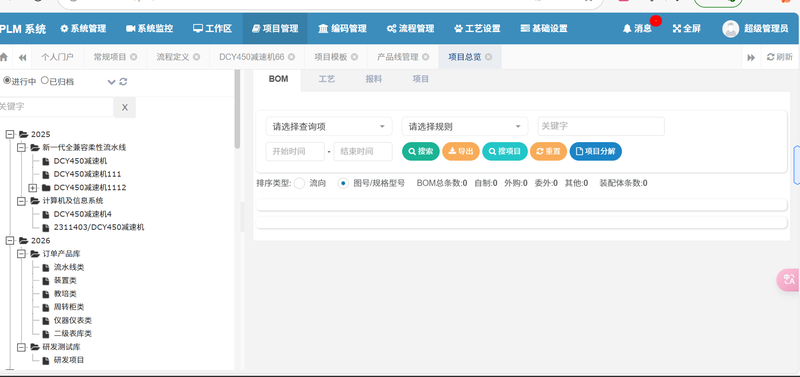The width and height of the screenshot is (800, 377).
Task: Click the chevron down icon above tree
Action: coord(111,82)
